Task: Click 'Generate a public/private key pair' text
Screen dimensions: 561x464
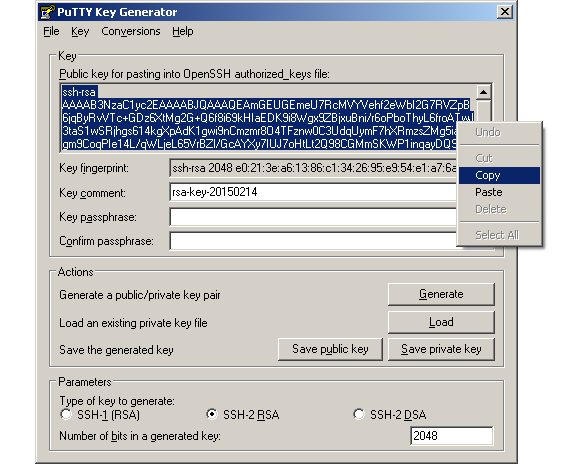Action: [140, 295]
